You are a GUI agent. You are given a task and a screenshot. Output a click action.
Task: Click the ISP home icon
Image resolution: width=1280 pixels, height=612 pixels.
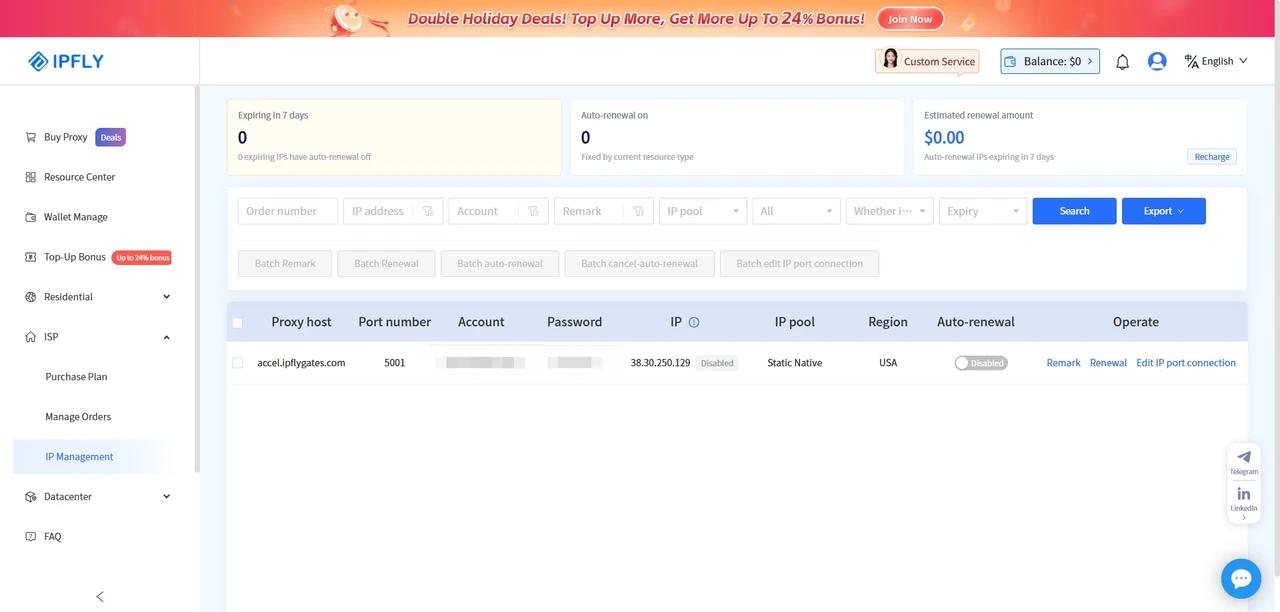point(30,337)
